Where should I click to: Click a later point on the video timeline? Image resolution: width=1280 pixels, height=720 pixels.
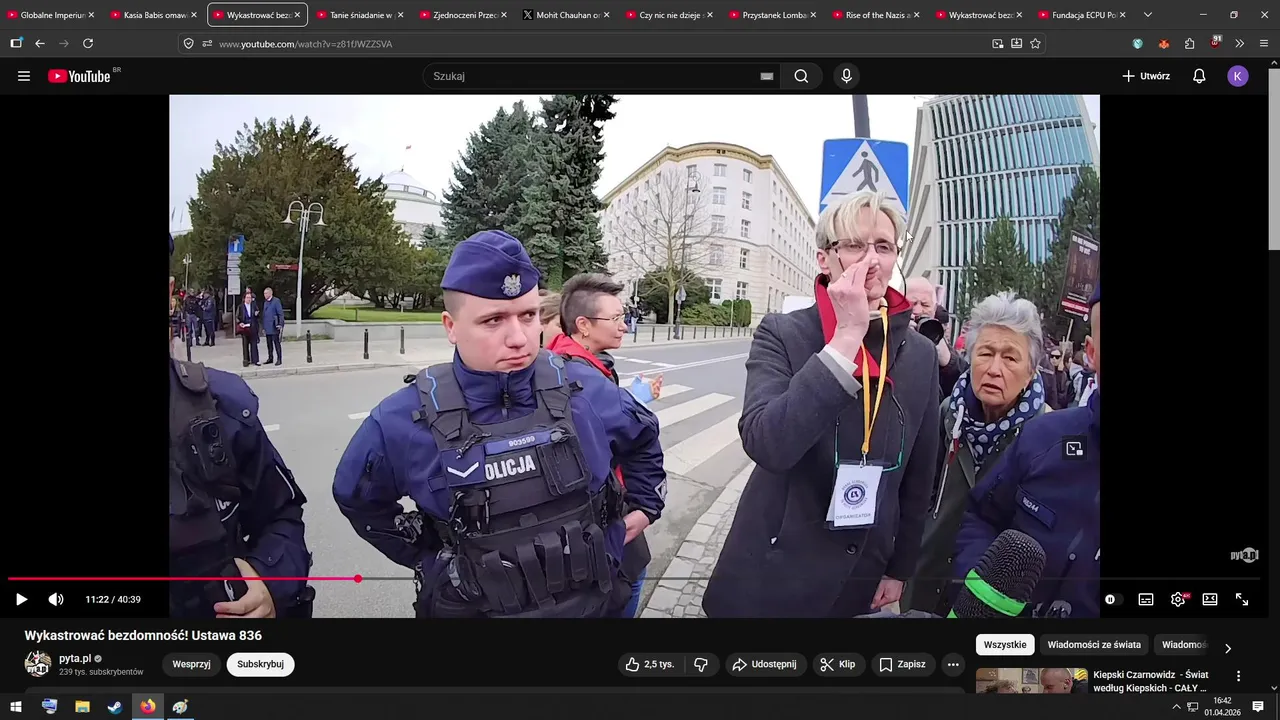810,579
